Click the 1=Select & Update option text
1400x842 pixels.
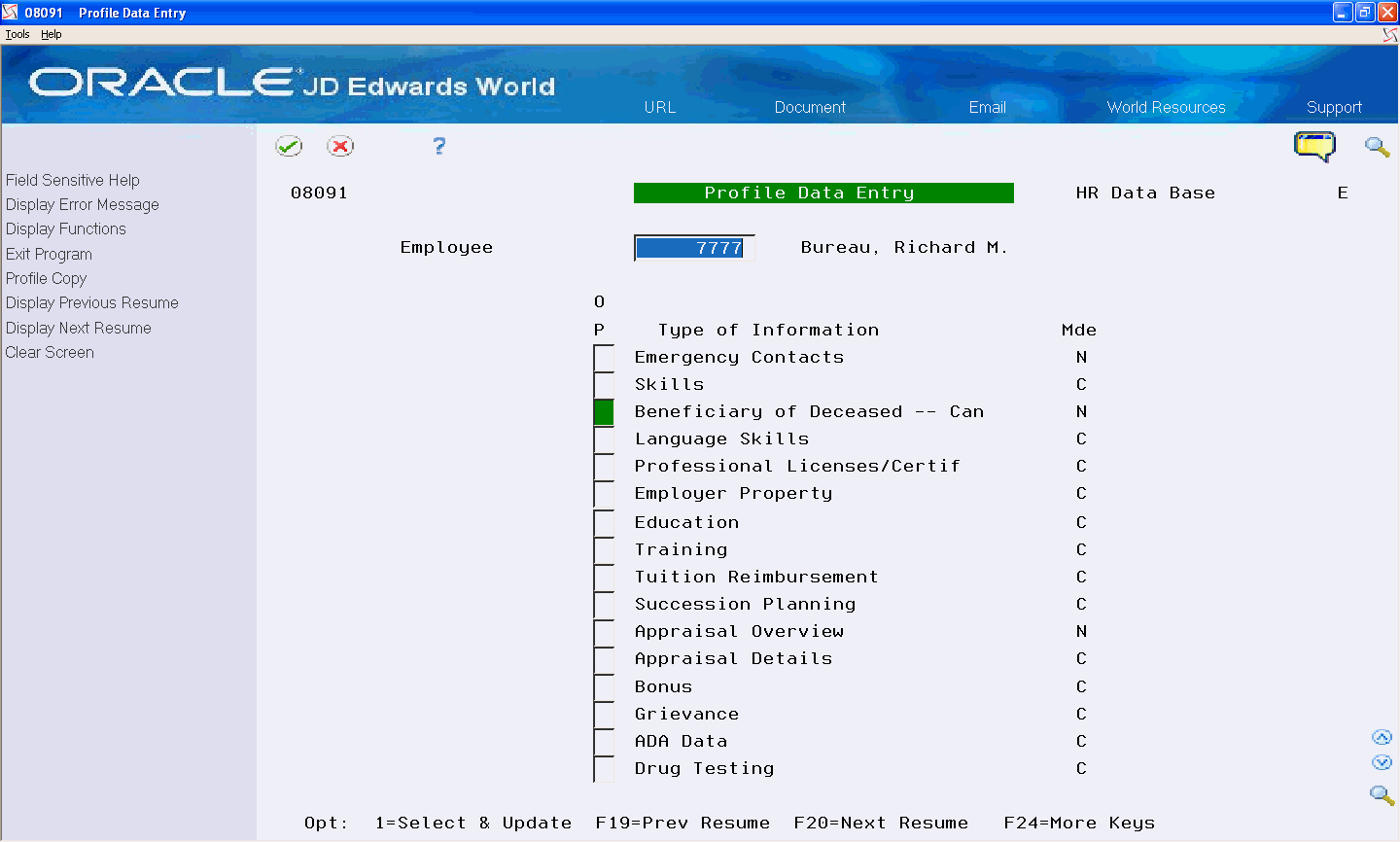(x=473, y=823)
